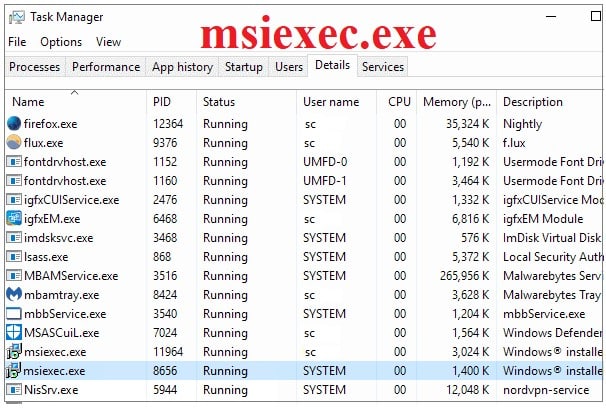Click the firefox.exe globe icon
Image resolution: width=606 pixels, height=408 pixels.
click(14, 124)
